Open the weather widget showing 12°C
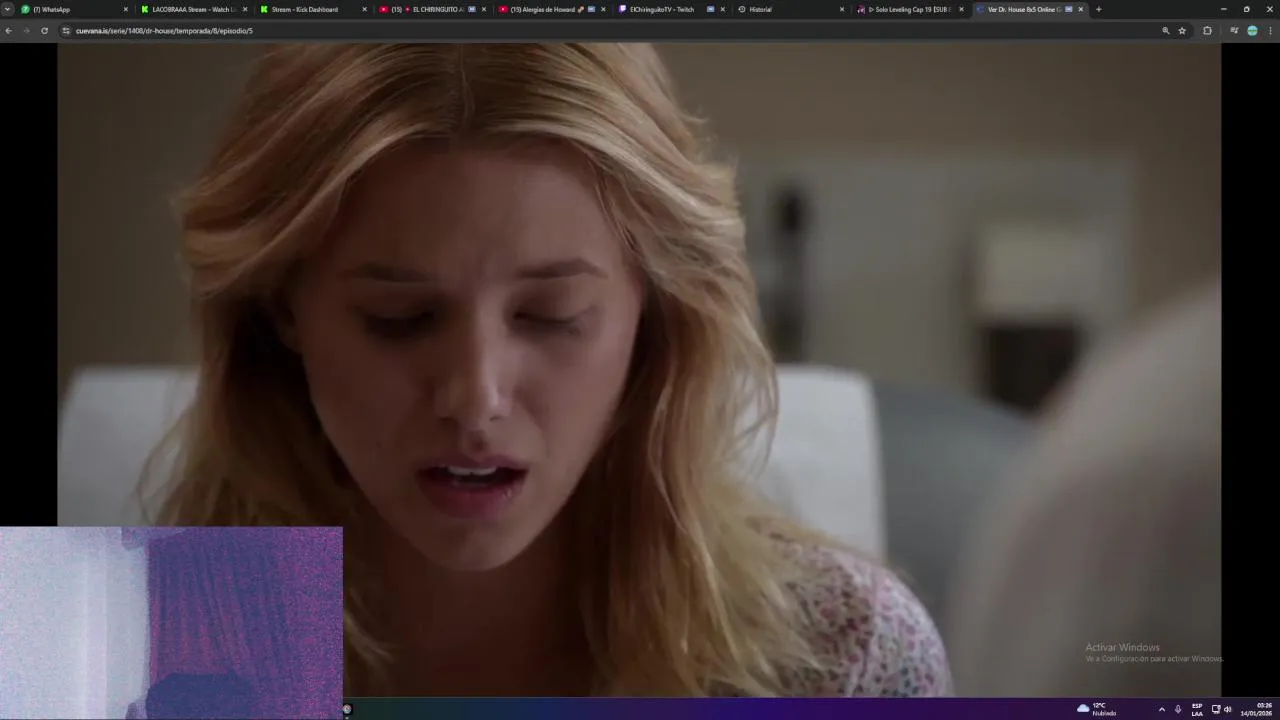Image resolution: width=1280 pixels, height=720 pixels. pyautogui.click(x=1097, y=709)
